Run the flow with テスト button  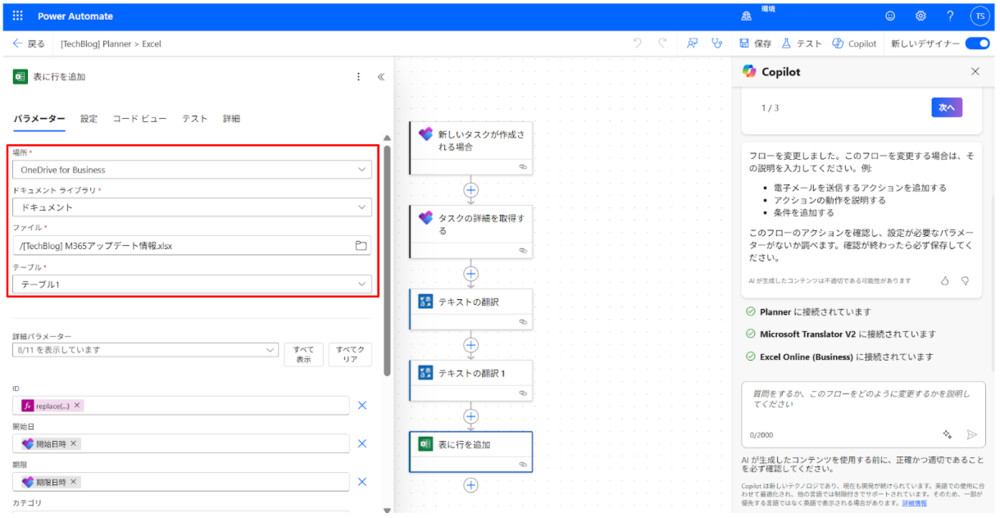coord(802,43)
